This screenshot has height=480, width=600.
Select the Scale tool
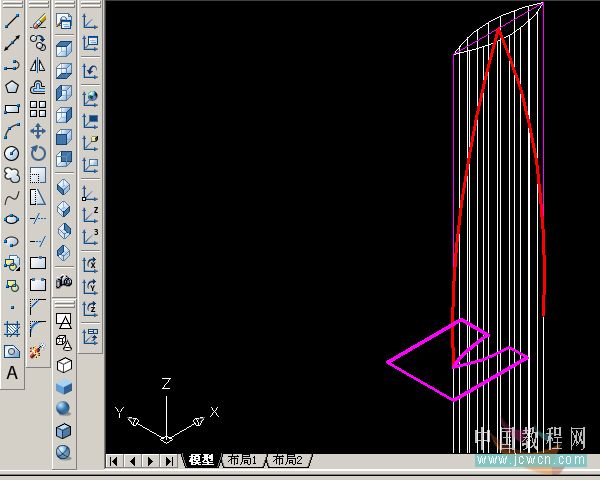[x=38, y=175]
